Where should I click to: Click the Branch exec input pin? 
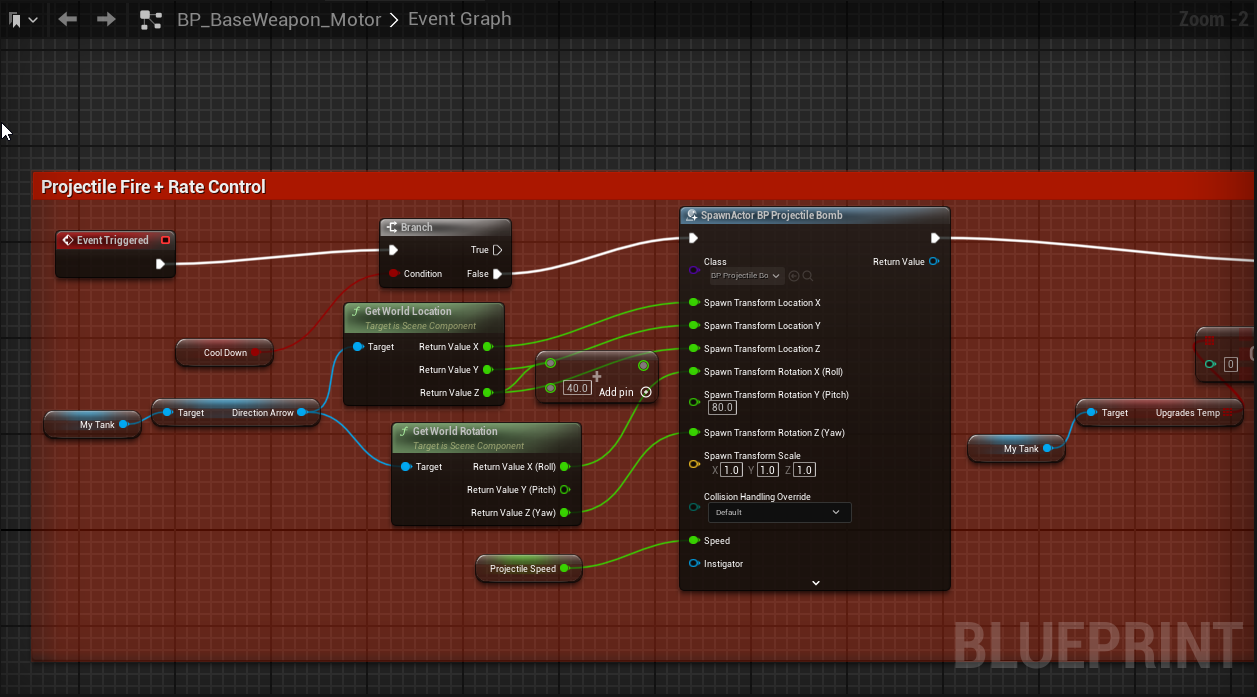click(x=394, y=250)
